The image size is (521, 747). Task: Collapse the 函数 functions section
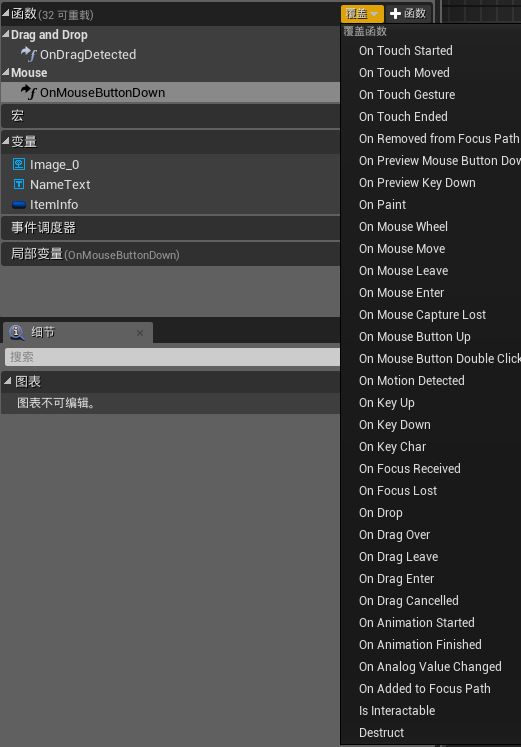6,13
